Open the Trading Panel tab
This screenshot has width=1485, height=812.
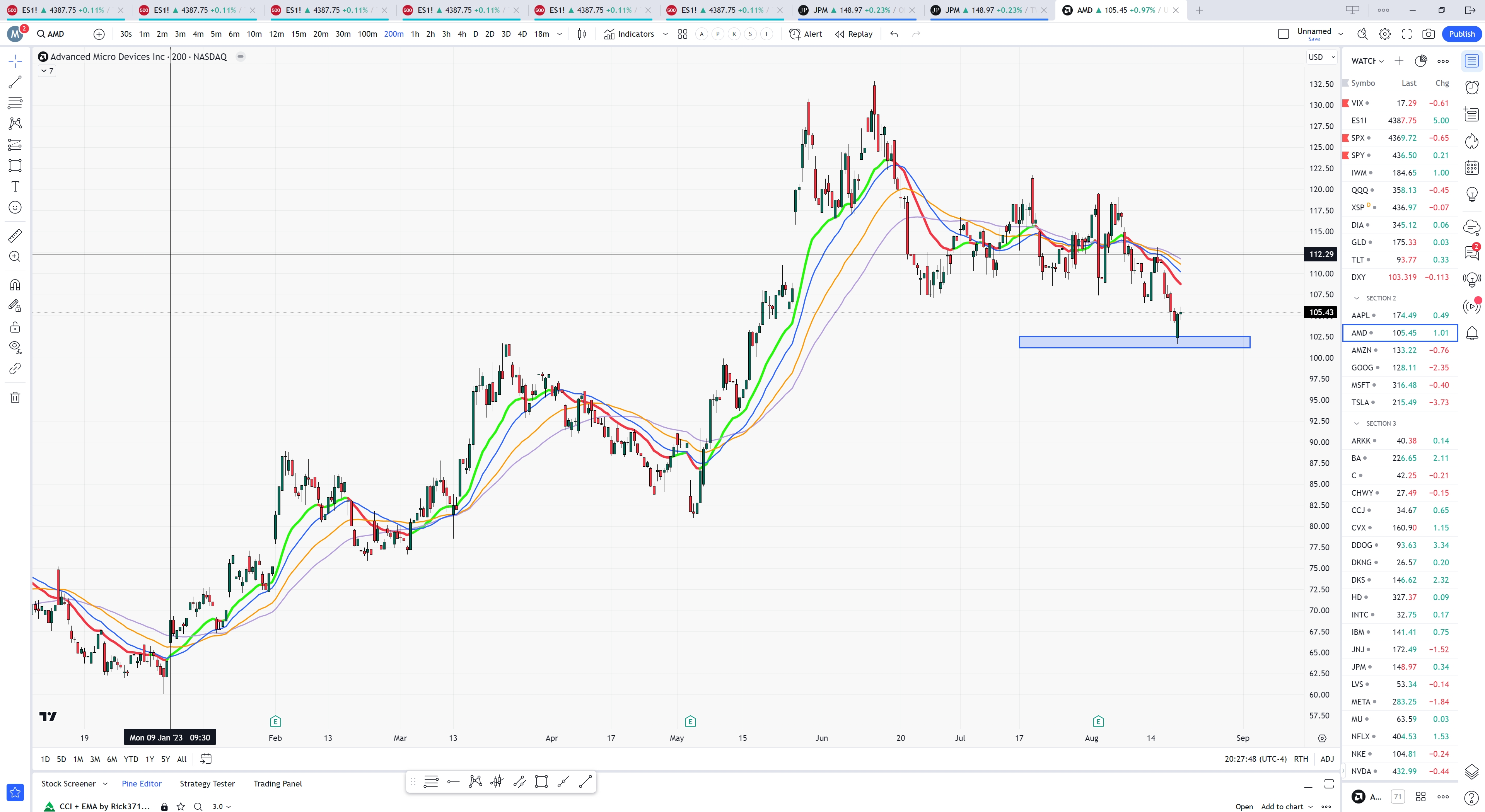click(277, 784)
